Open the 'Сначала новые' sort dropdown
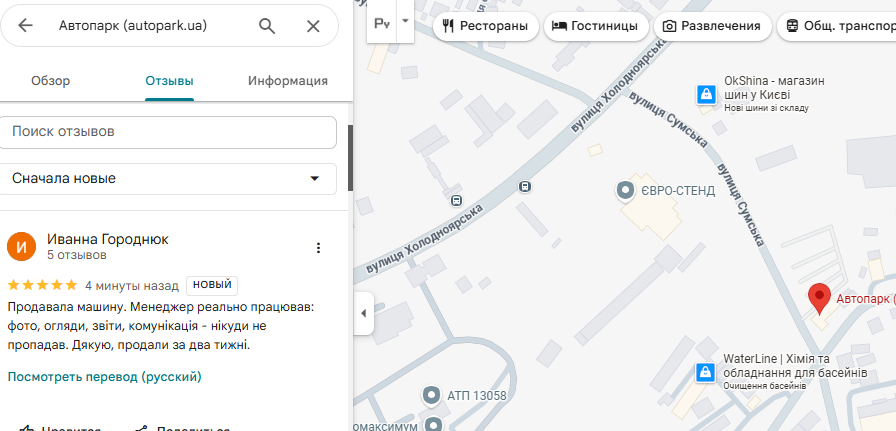This screenshot has width=896, height=431. click(x=168, y=178)
